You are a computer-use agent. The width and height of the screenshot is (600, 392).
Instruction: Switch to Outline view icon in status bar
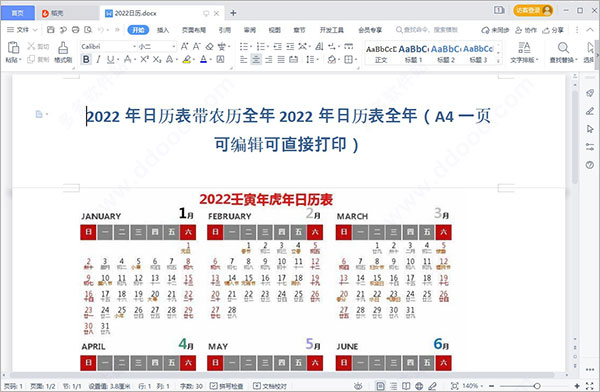[x=393, y=386]
